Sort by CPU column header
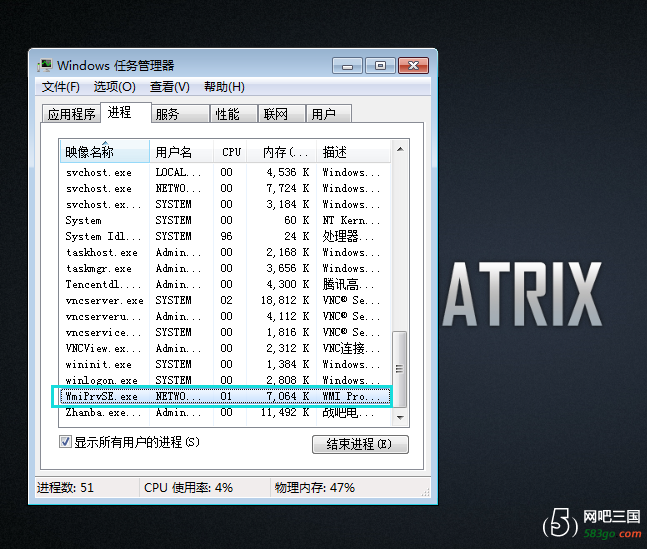This screenshot has height=549, width=647. (x=230, y=152)
